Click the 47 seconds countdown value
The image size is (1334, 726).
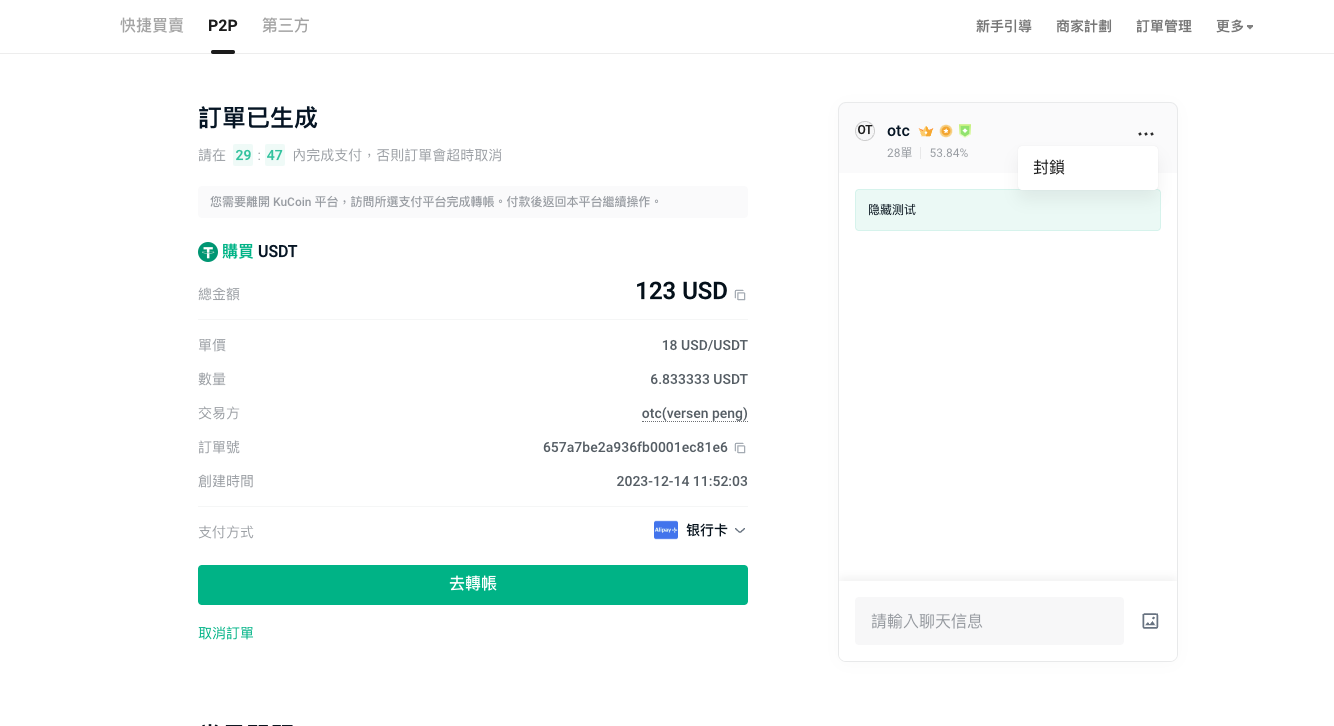tap(274, 155)
